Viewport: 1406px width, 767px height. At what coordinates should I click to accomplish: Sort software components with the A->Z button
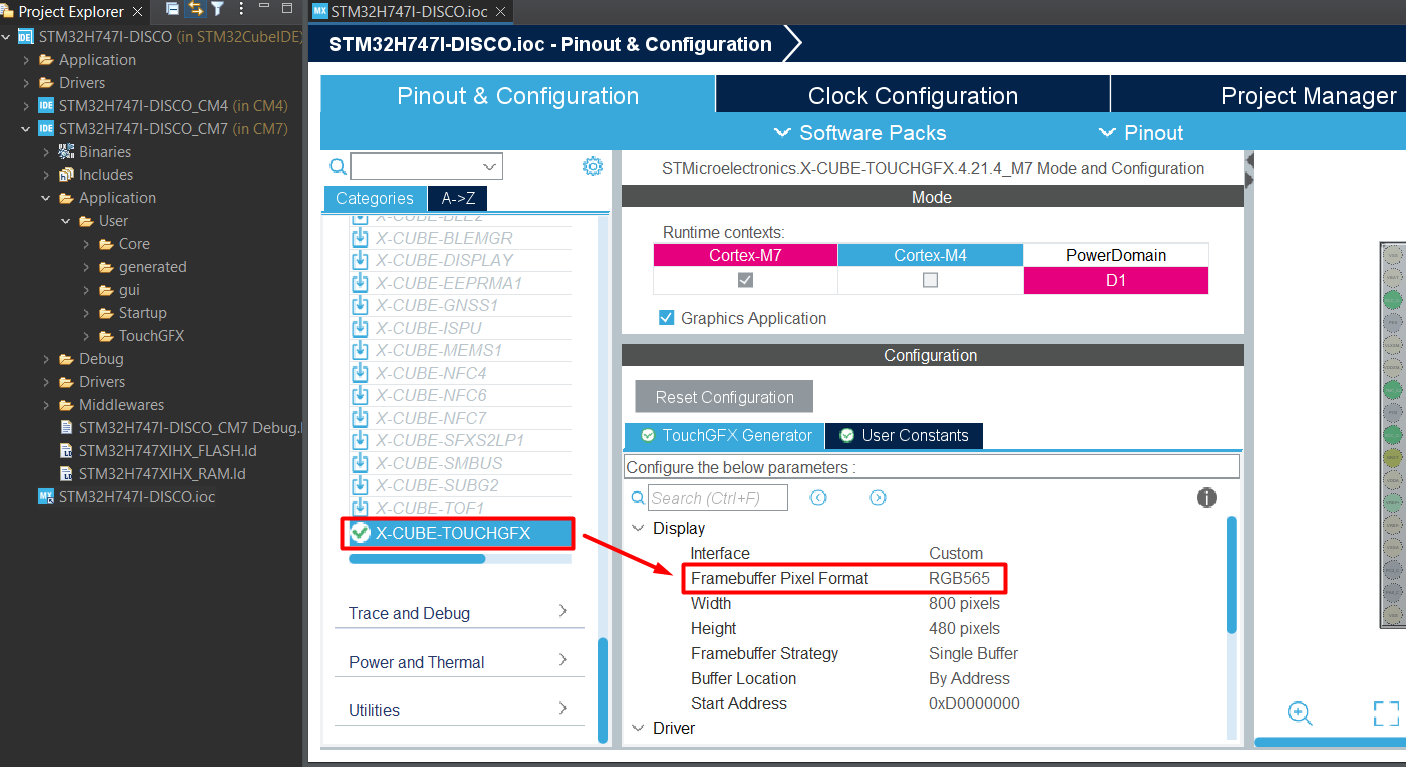tap(457, 199)
